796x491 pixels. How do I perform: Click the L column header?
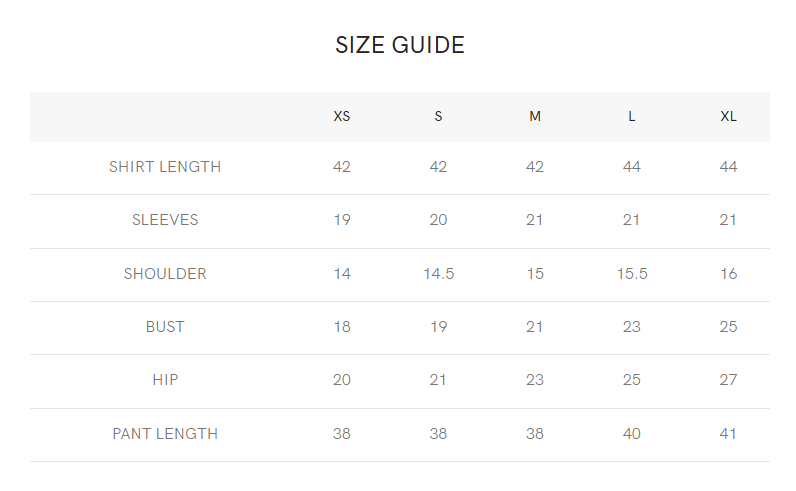coord(632,116)
